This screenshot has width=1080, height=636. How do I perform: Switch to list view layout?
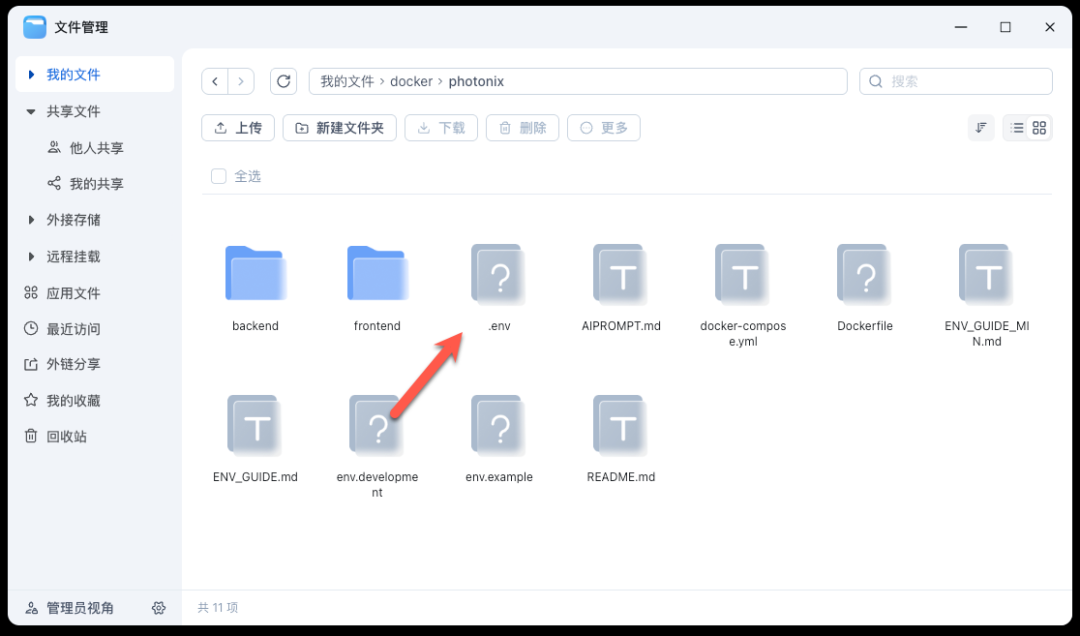point(1017,128)
